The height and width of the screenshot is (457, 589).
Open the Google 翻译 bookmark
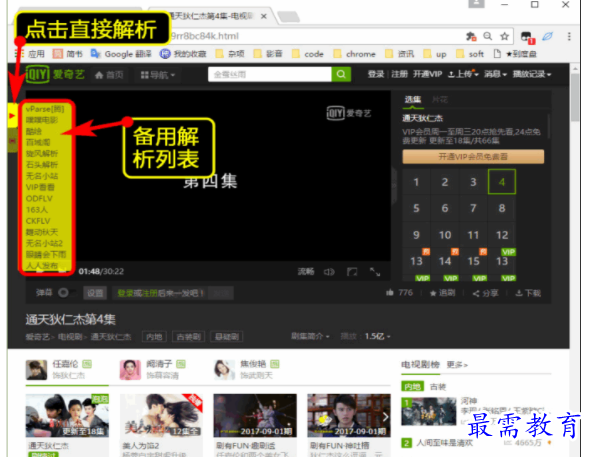(x=121, y=54)
